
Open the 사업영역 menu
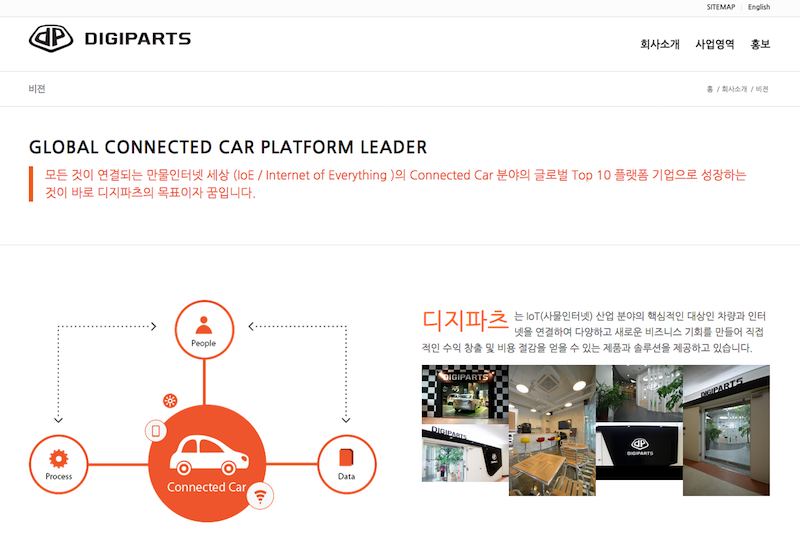[x=714, y=44]
